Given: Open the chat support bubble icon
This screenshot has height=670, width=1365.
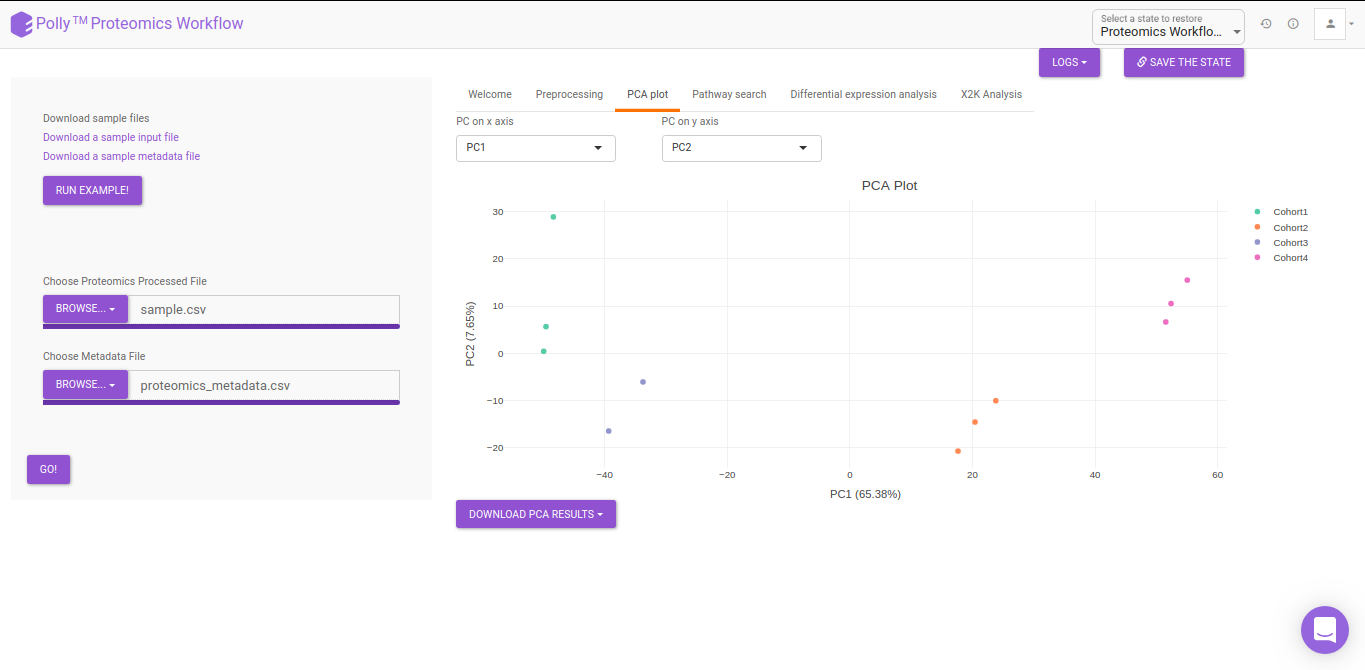Looking at the screenshot, I should pos(1325,630).
